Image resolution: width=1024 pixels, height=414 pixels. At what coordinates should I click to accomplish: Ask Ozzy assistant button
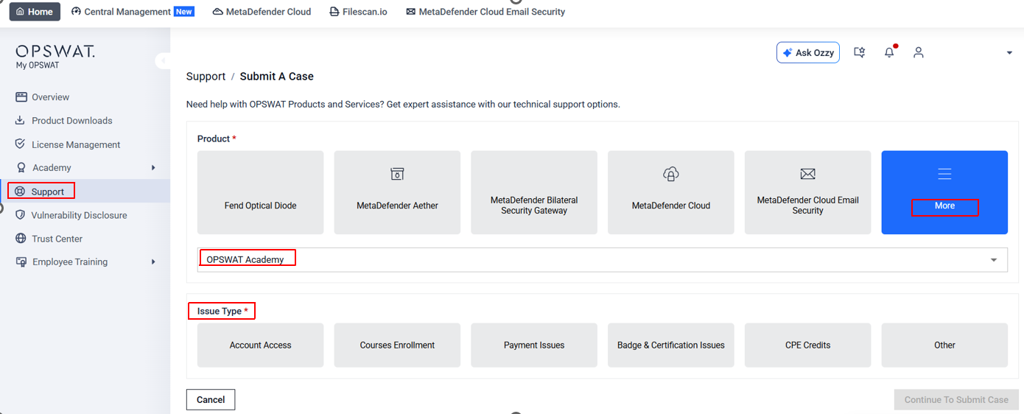click(808, 53)
